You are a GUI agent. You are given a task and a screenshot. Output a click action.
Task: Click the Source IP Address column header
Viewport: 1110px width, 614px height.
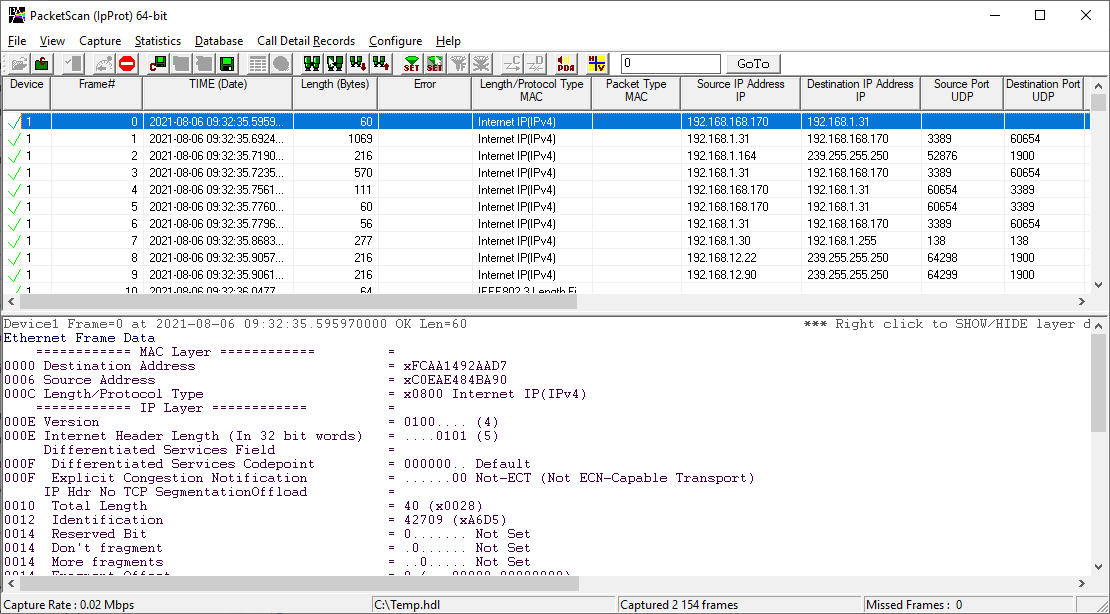coord(740,93)
